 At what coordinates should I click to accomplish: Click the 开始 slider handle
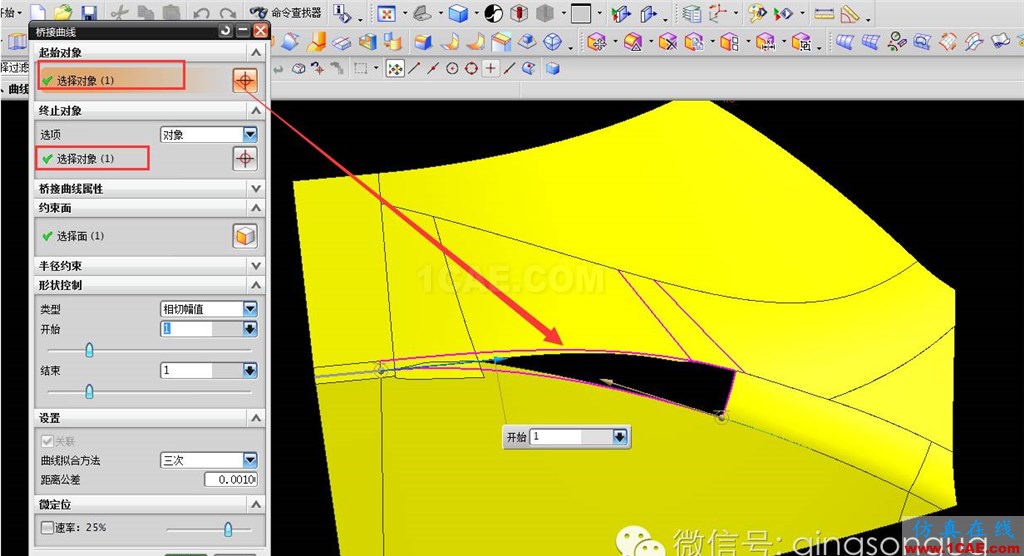pyautogui.click(x=89, y=351)
